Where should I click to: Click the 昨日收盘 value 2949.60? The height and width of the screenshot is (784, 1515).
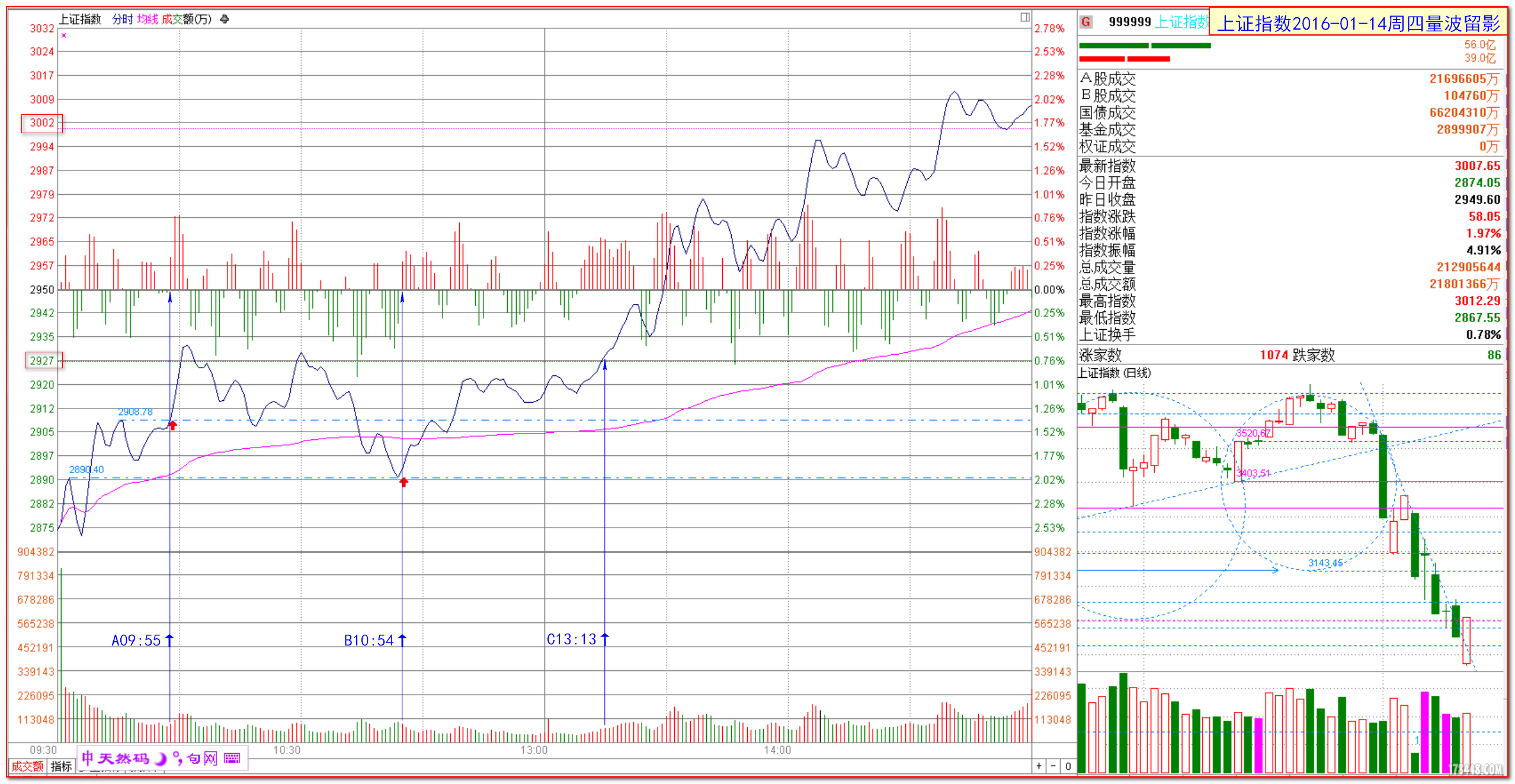click(1477, 200)
